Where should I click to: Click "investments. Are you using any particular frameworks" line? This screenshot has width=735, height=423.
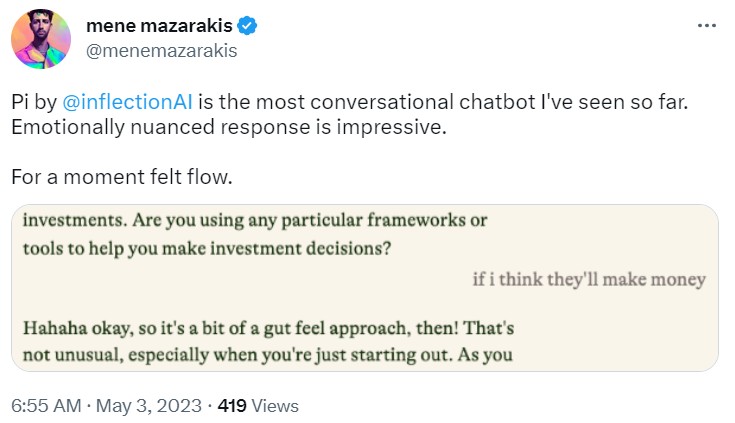255,220
